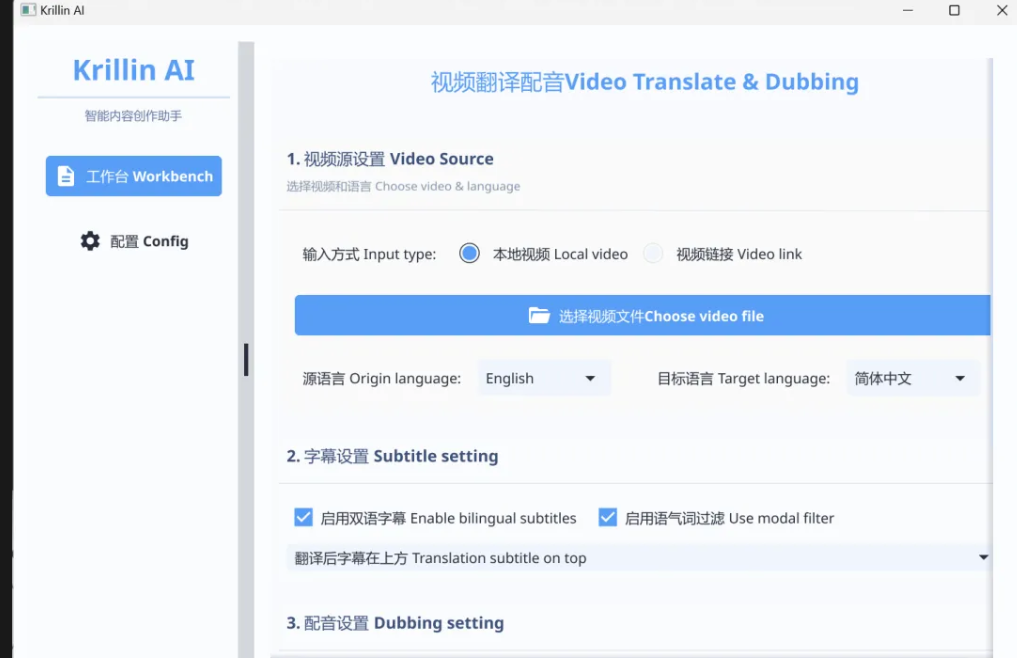Click Choose video file button
This screenshot has height=658, width=1017.
[642, 315]
